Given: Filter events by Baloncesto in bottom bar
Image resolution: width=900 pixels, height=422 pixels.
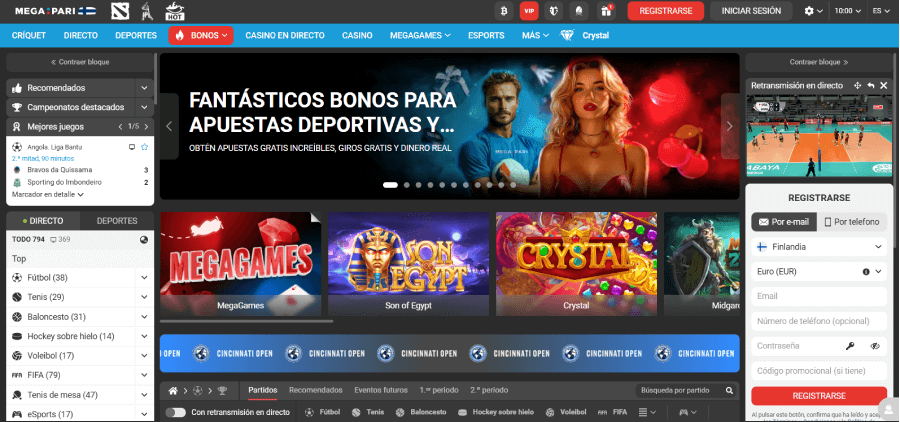Looking at the screenshot, I should coord(421,412).
